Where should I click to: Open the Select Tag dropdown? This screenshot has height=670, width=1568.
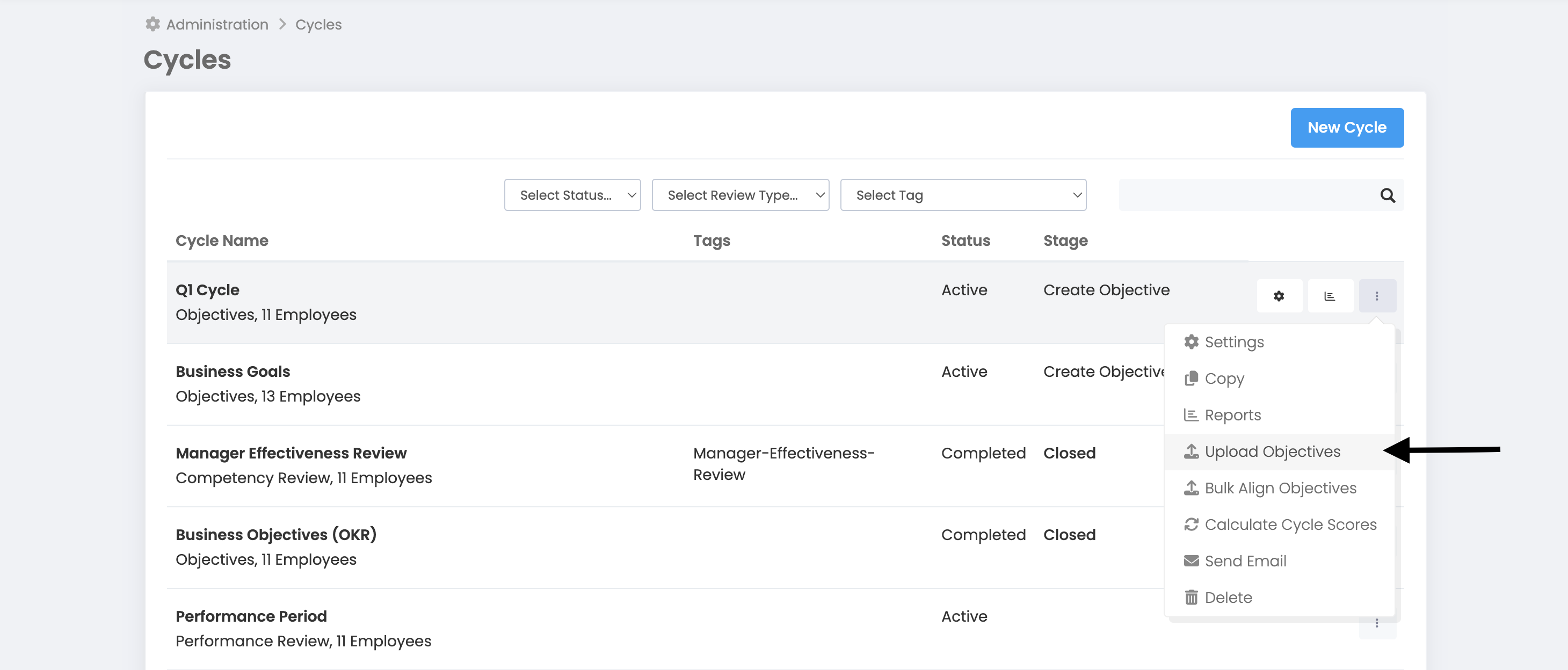[x=963, y=195]
